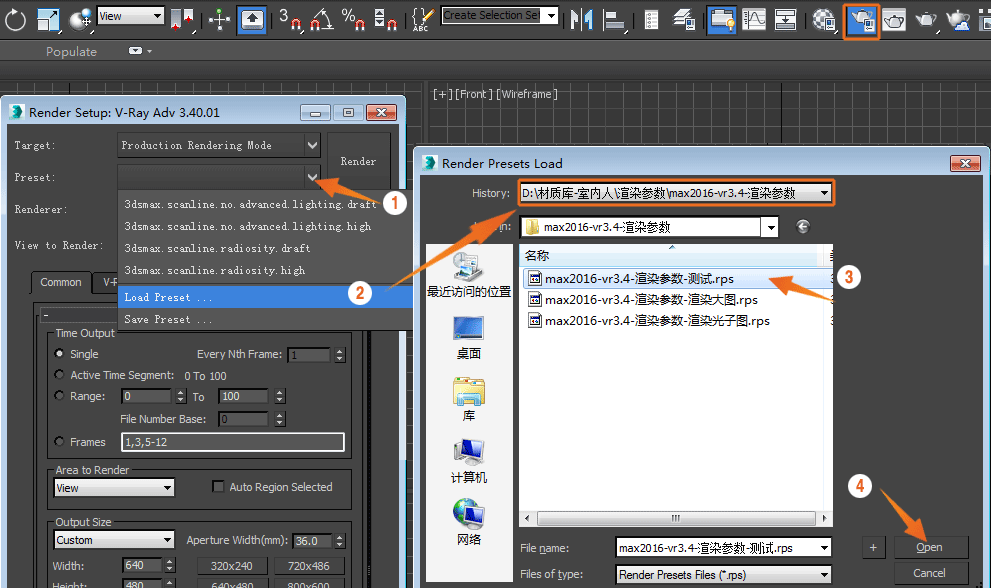
Task: Click the Render Setup teapot icon
Action: 861,21
